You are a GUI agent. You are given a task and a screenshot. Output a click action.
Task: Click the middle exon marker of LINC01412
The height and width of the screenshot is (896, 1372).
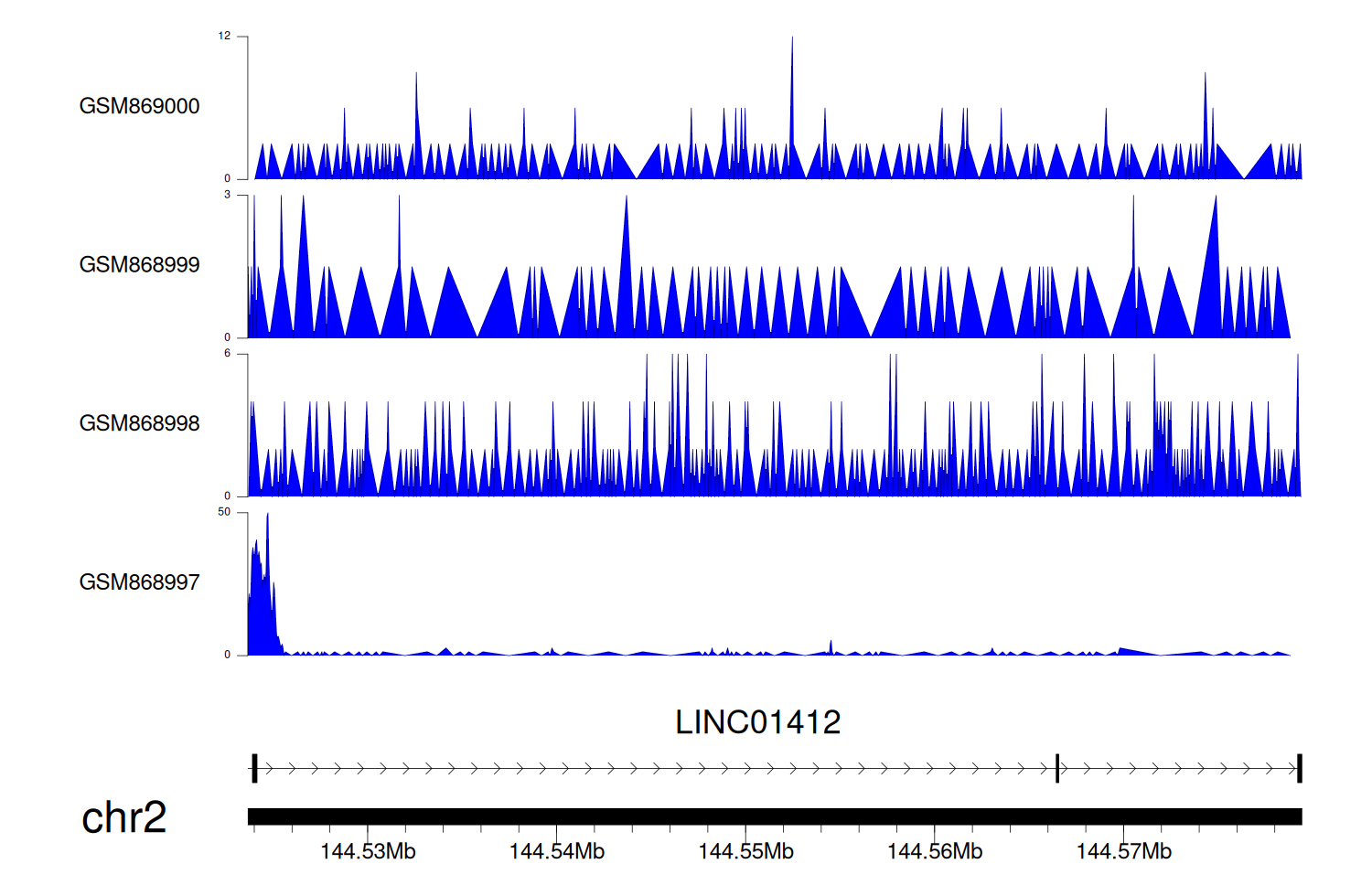click(1057, 768)
